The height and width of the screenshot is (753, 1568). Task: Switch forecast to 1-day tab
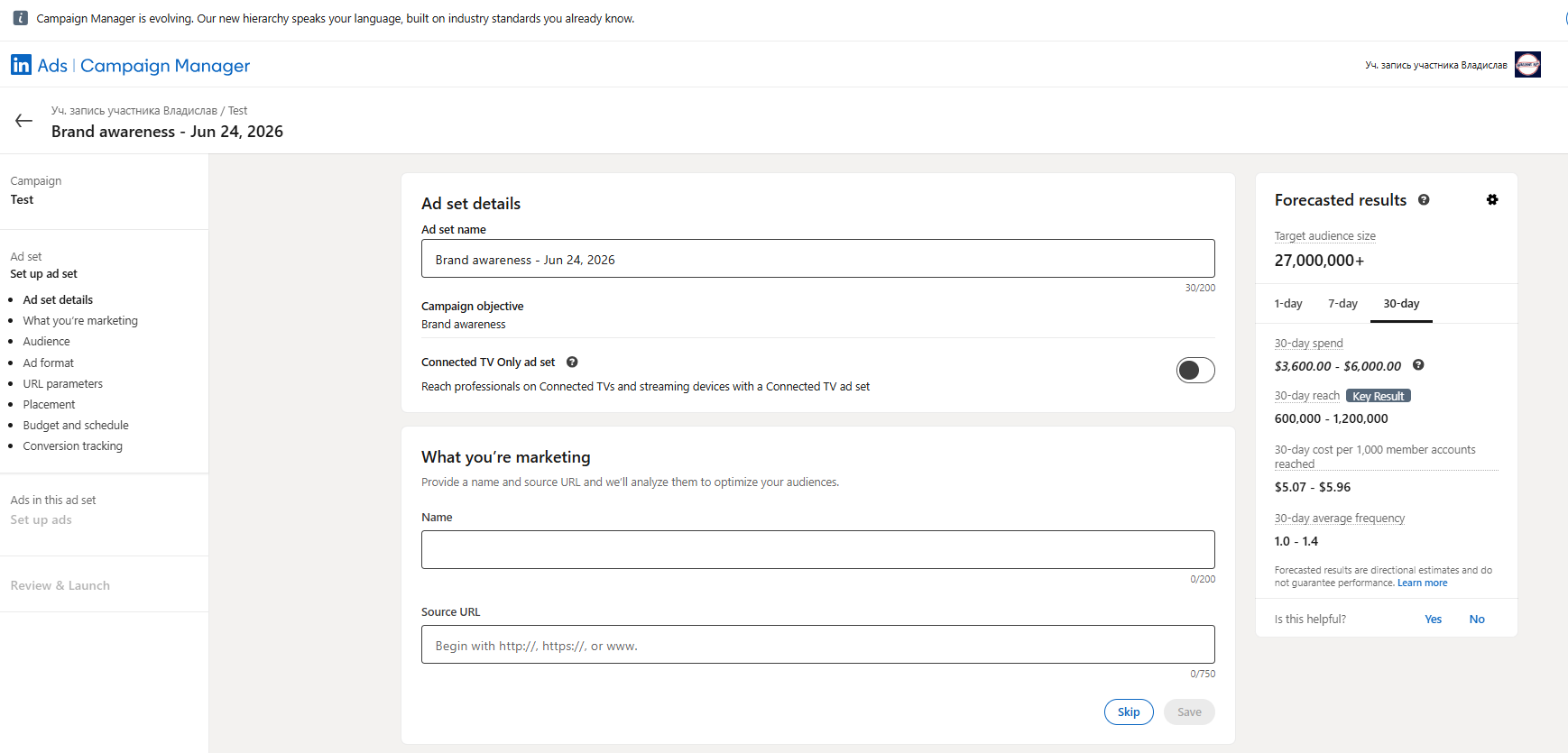(x=1287, y=304)
